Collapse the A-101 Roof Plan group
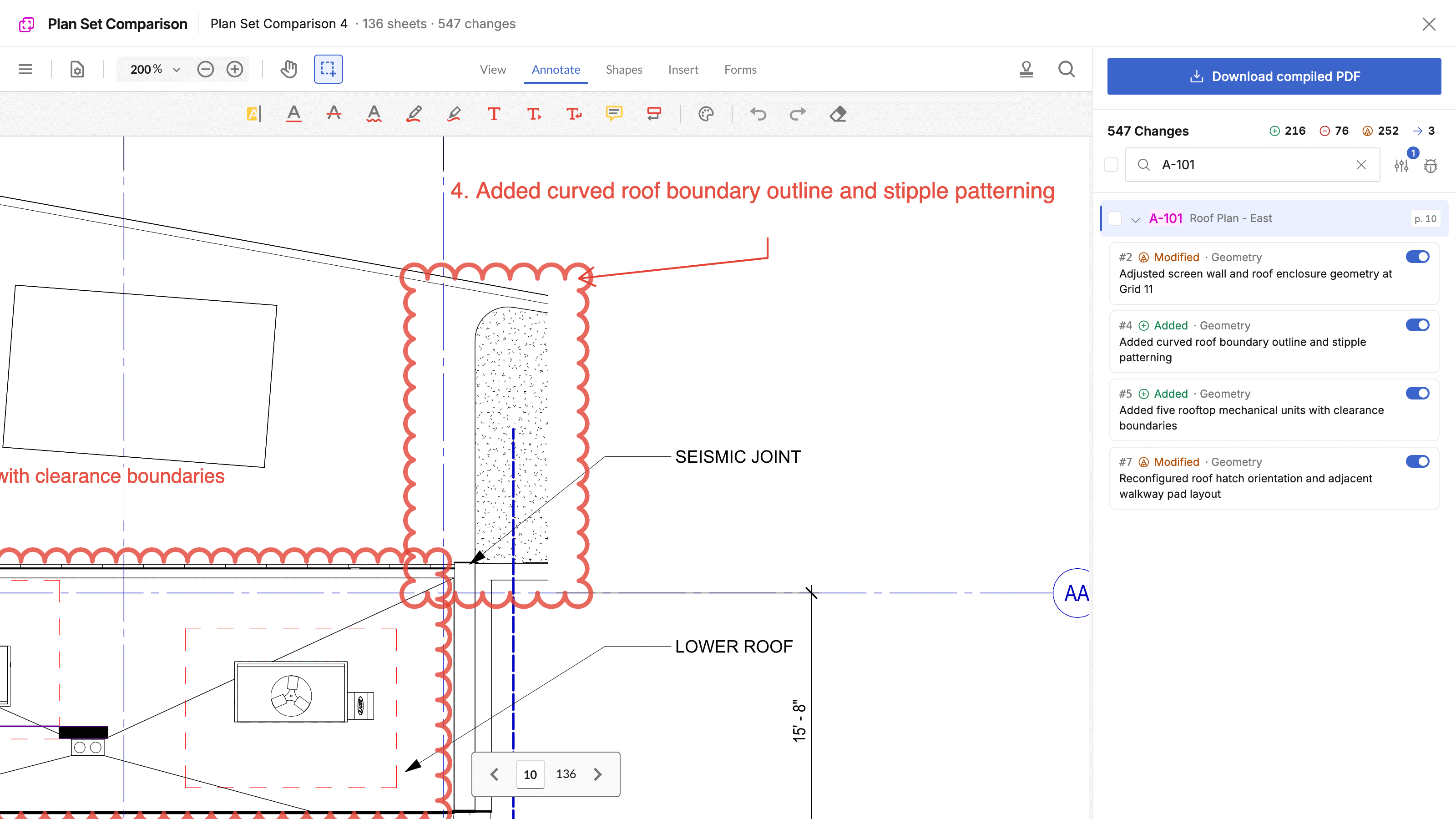Image resolution: width=1456 pixels, height=819 pixels. (1136, 219)
